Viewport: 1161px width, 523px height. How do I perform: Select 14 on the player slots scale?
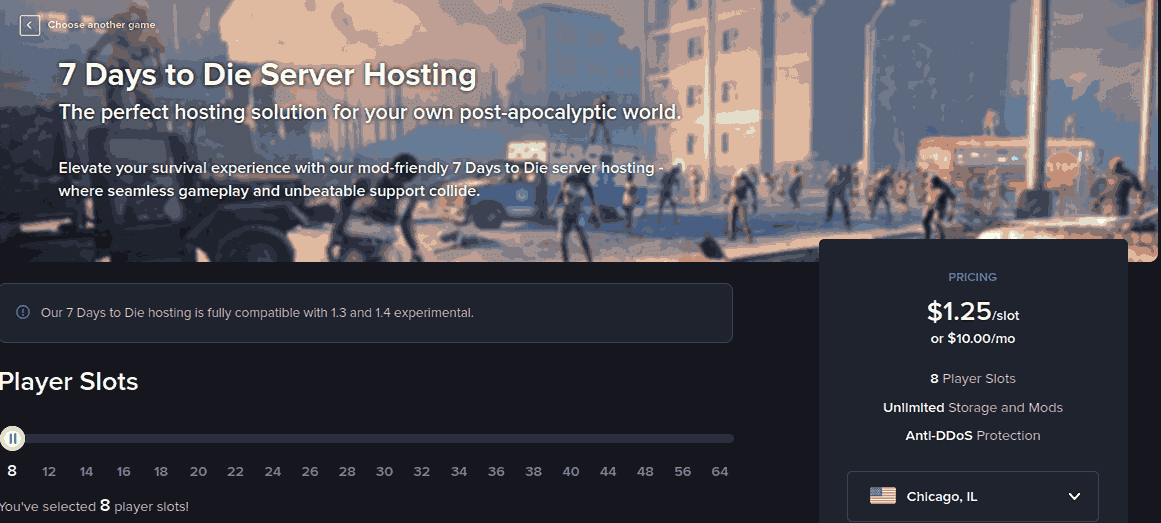87,471
